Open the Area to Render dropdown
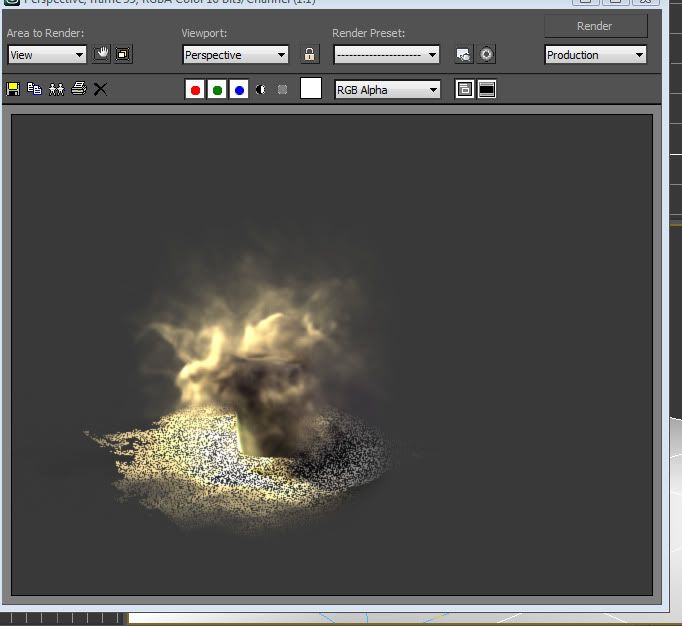The height and width of the screenshot is (626, 682). [47, 55]
